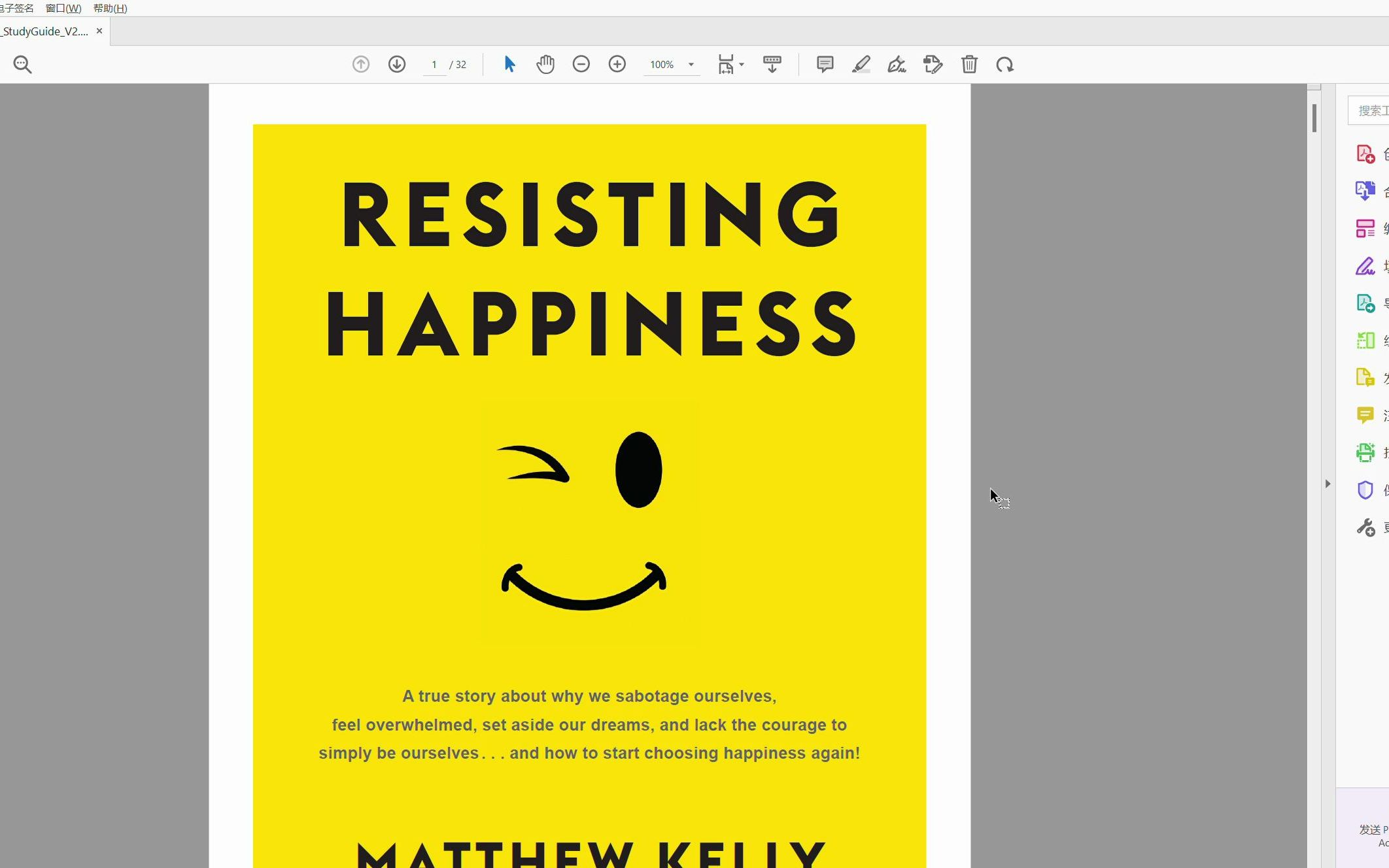The width and height of the screenshot is (1389, 868).
Task: Open the Send for Comments yellow file icon
Action: click(x=1365, y=378)
